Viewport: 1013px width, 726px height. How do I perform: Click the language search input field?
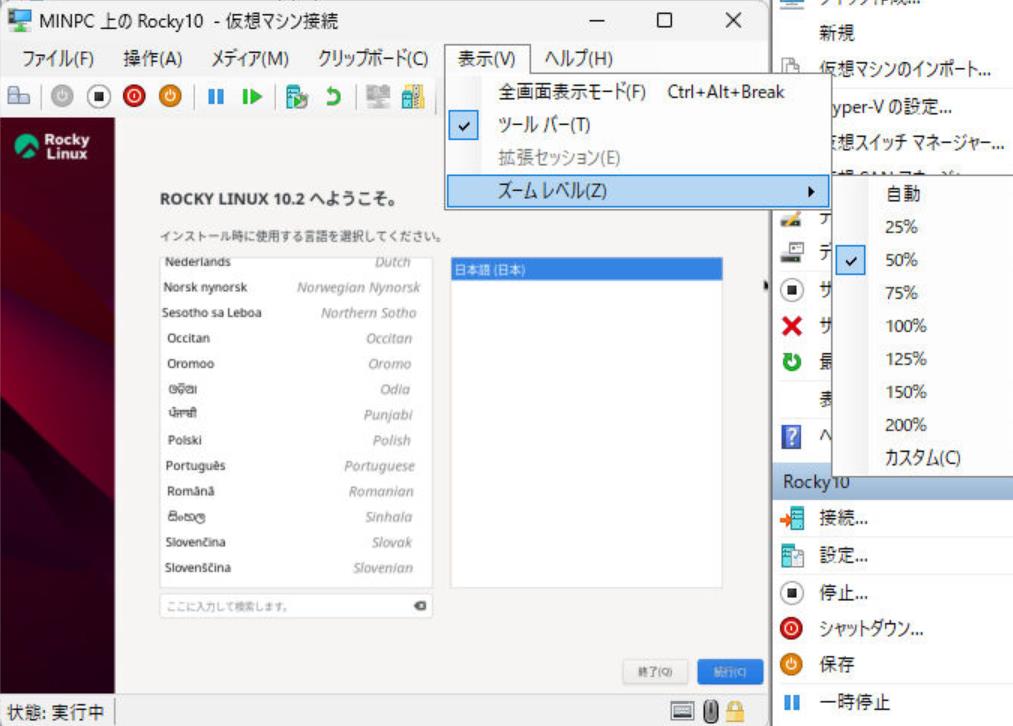tap(296, 606)
